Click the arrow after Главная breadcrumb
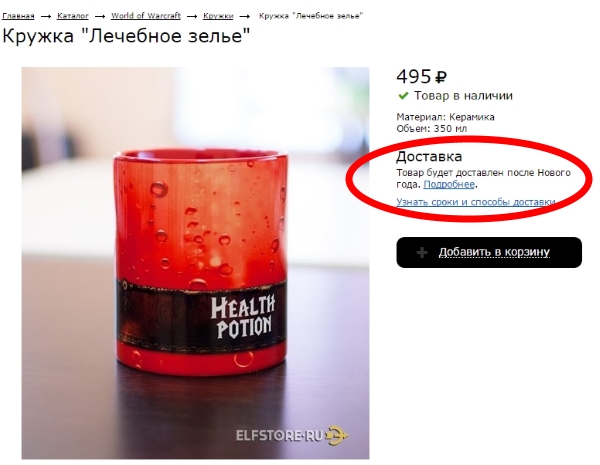 pos(46,16)
